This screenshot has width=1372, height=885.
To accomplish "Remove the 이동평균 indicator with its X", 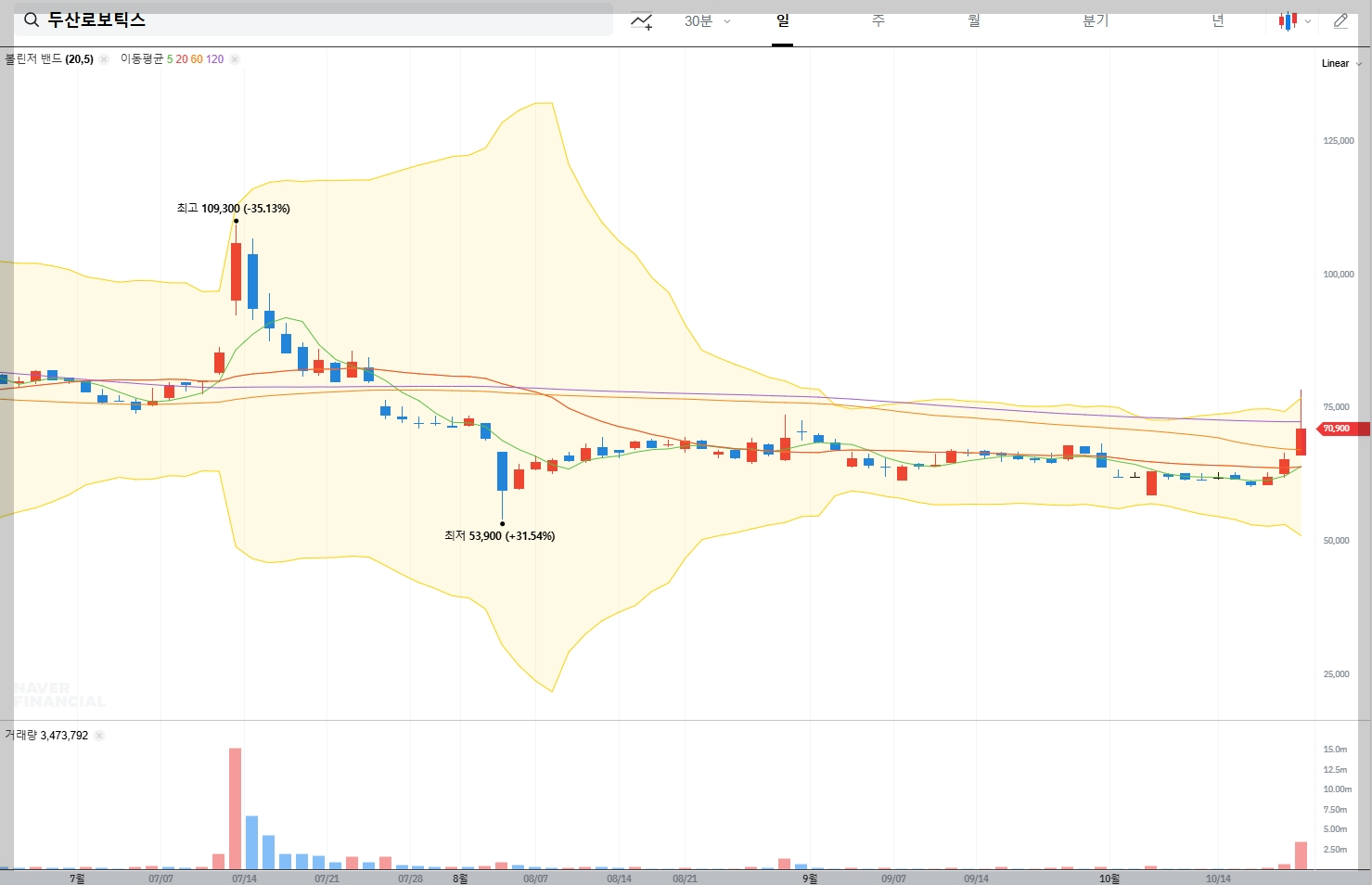I will pyautogui.click(x=235, y=59).
